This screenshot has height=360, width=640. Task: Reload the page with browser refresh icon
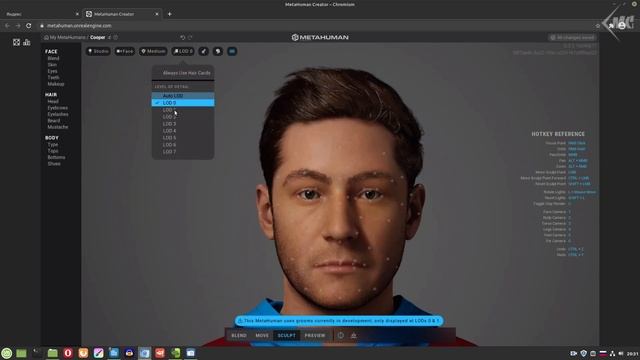click(x=29, y=25)
